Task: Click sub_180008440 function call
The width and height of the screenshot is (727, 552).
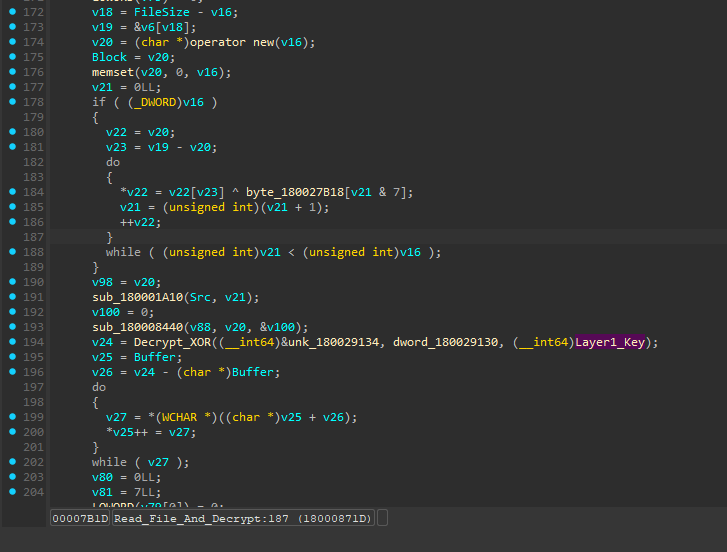Action: coord(138,327)
